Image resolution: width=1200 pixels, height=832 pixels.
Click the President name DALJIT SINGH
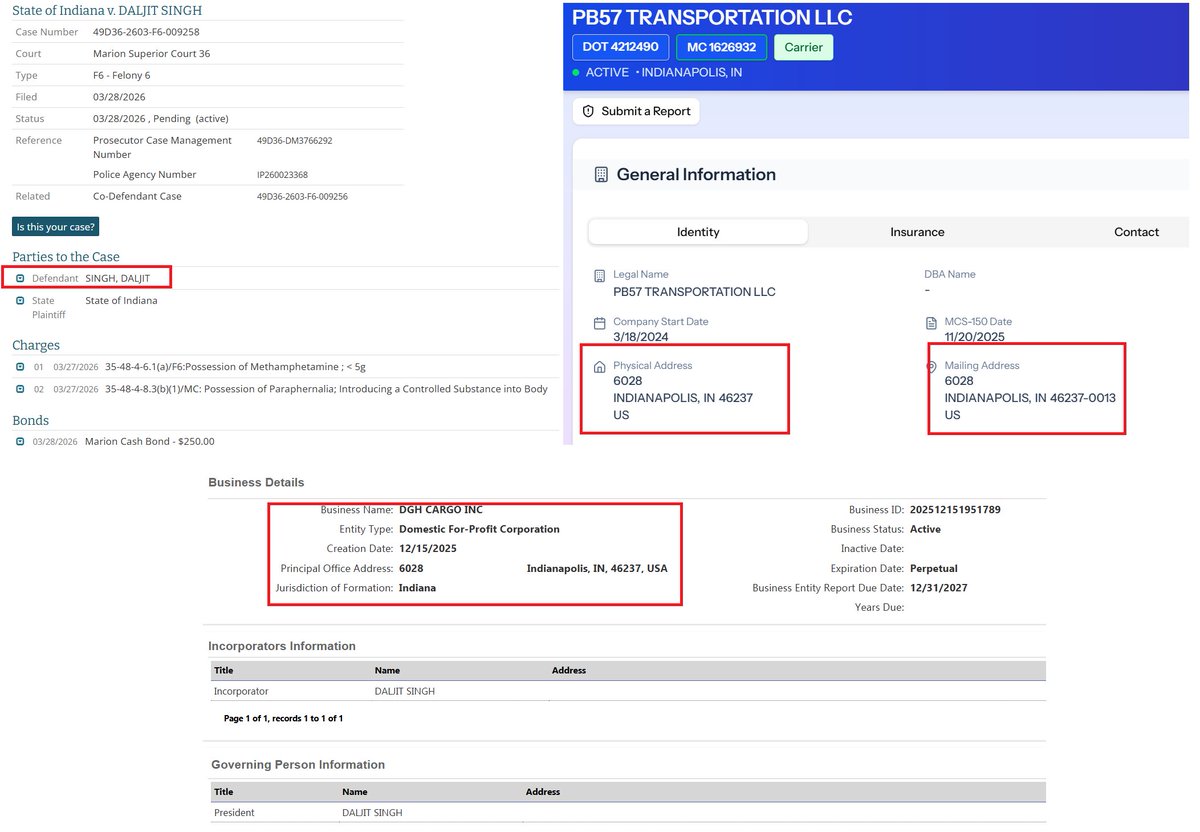click(x=372, y=813)
